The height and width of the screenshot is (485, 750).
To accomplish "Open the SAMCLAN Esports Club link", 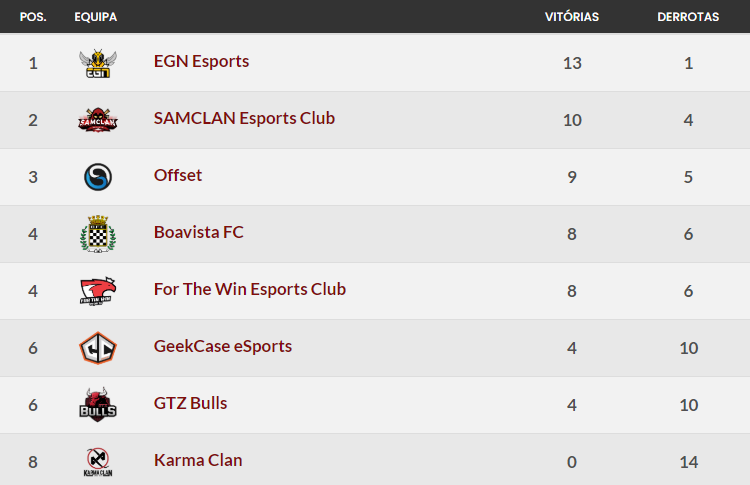I will (x=244, y=118).
